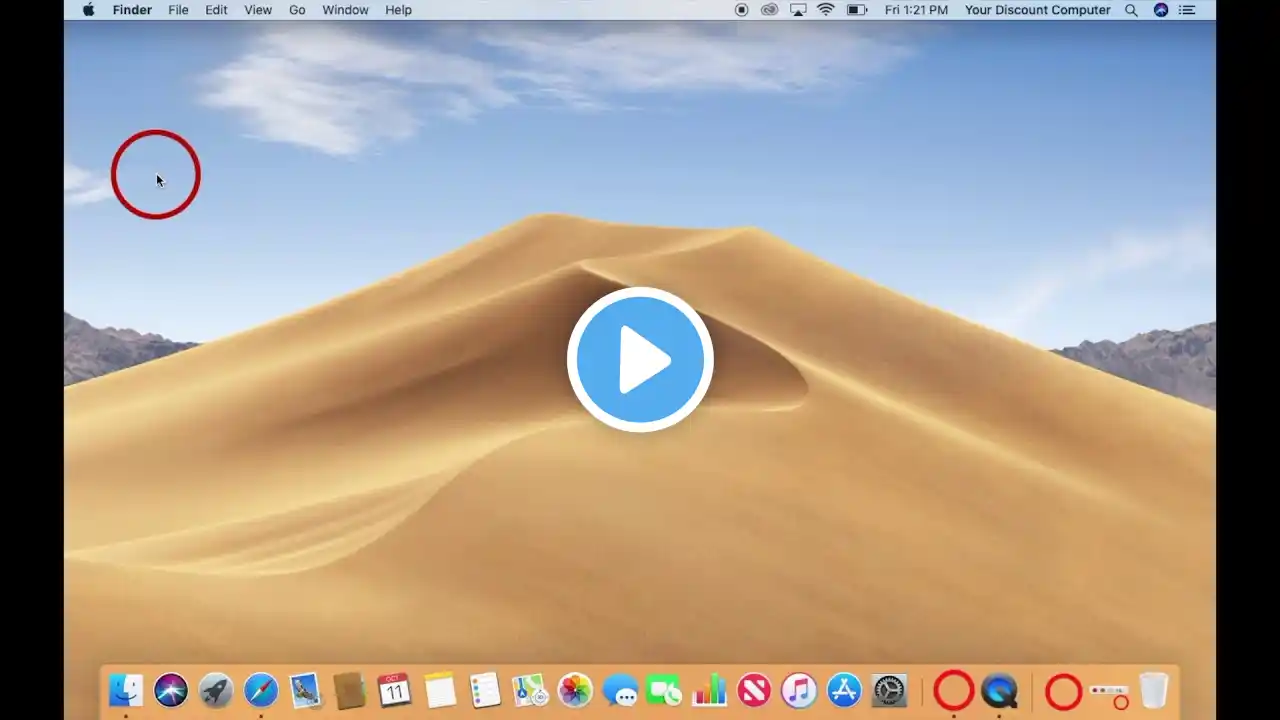Open the App Store
1280x720 pixels.
coord(844,690)
